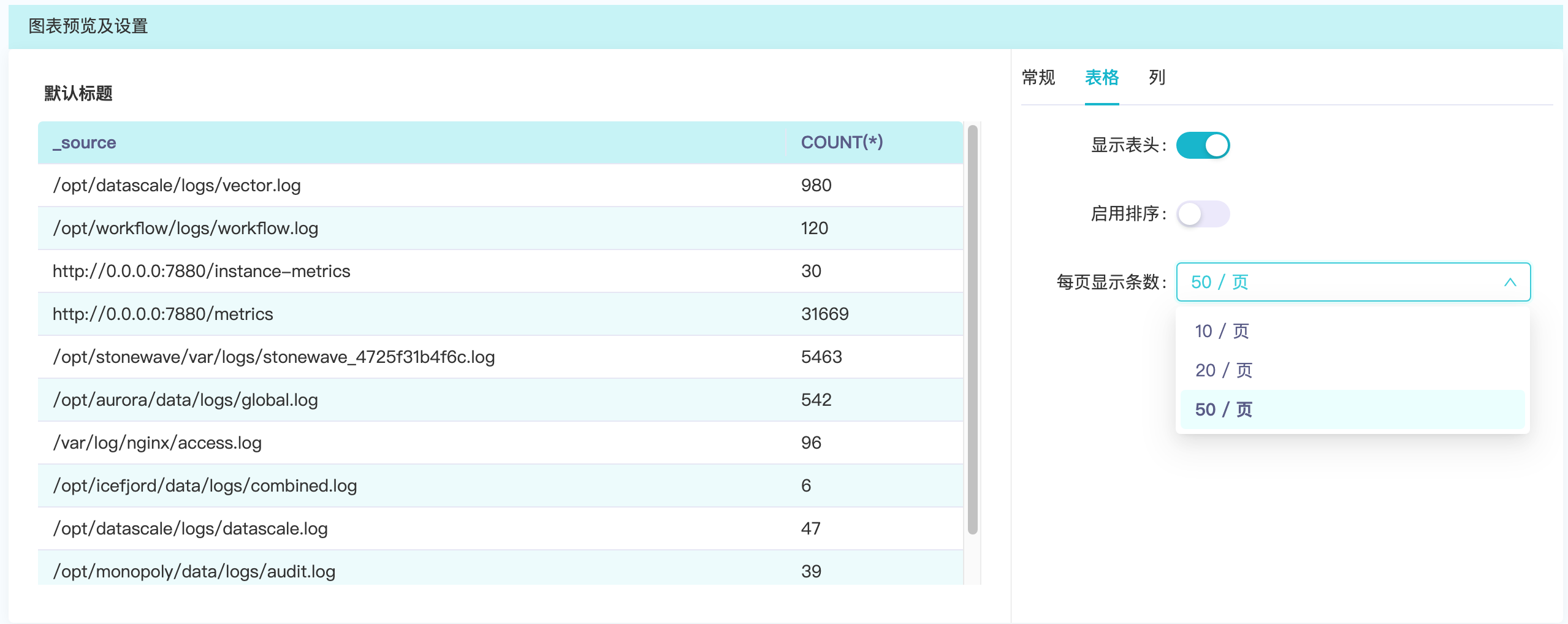Select the /opt/workflow/logs/workflow.log row

coord(500,228)
